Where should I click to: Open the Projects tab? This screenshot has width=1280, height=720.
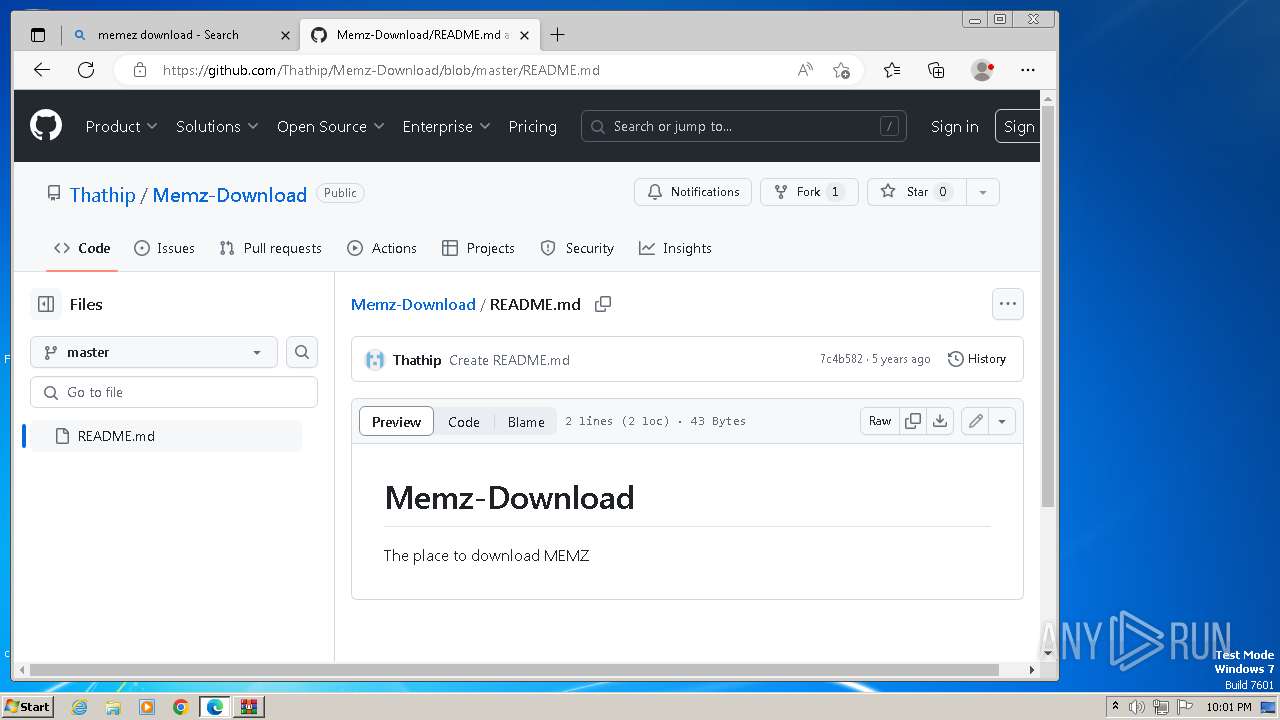[x=478, y=248]
